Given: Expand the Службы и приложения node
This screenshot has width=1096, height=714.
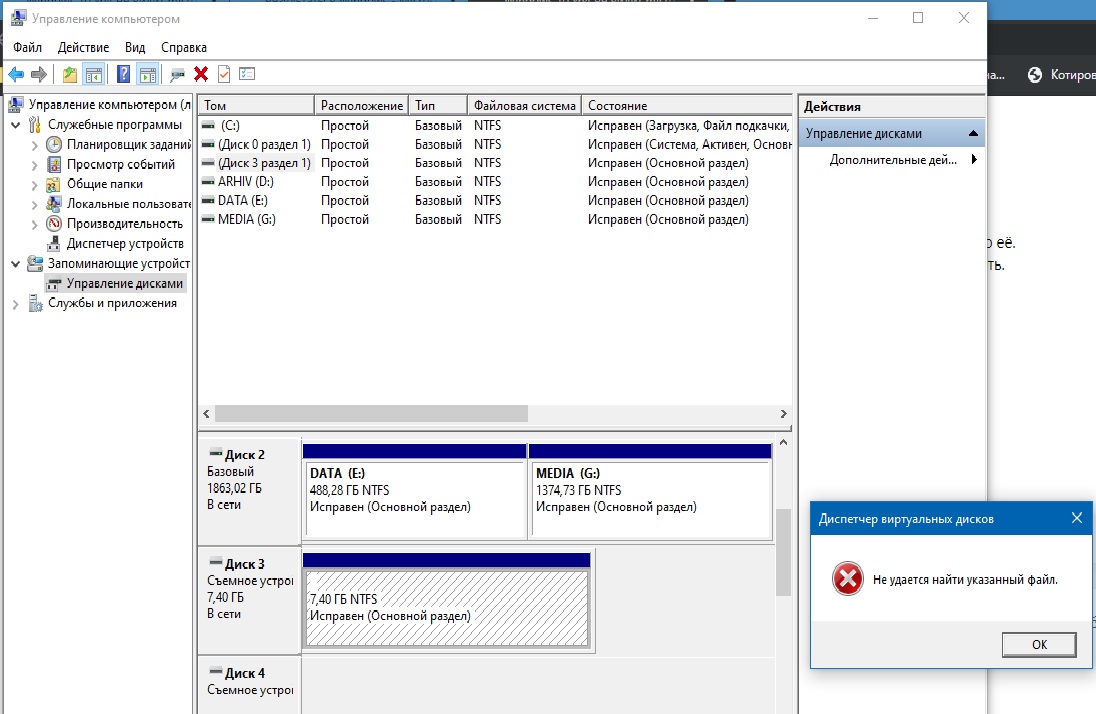Looking at the screenshot, I should tap(15, 304).
